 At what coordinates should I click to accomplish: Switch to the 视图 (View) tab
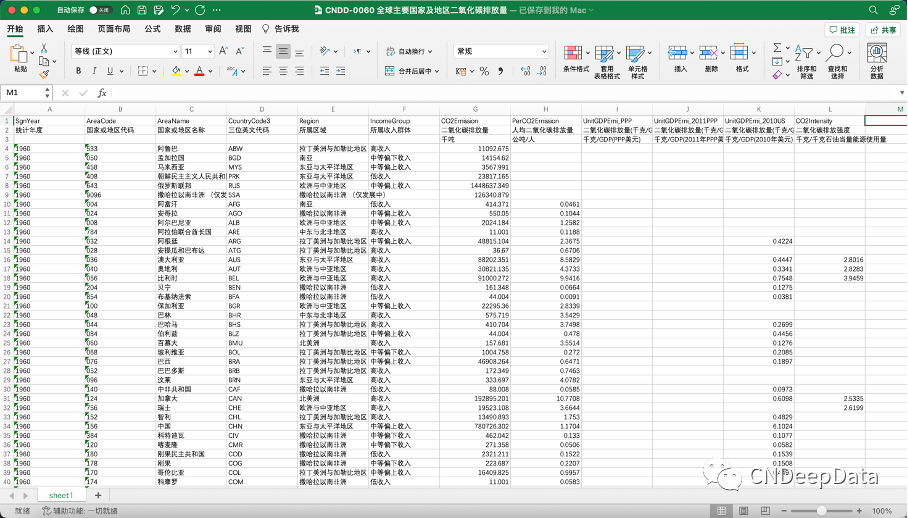coord(243,29)
